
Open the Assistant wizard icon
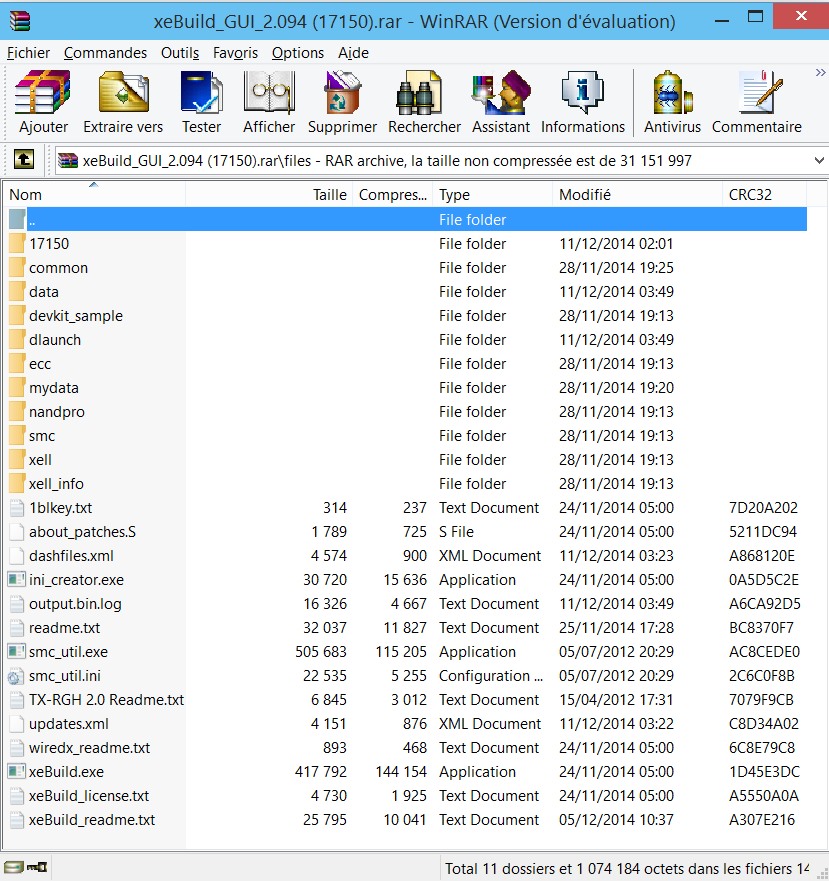500,93
